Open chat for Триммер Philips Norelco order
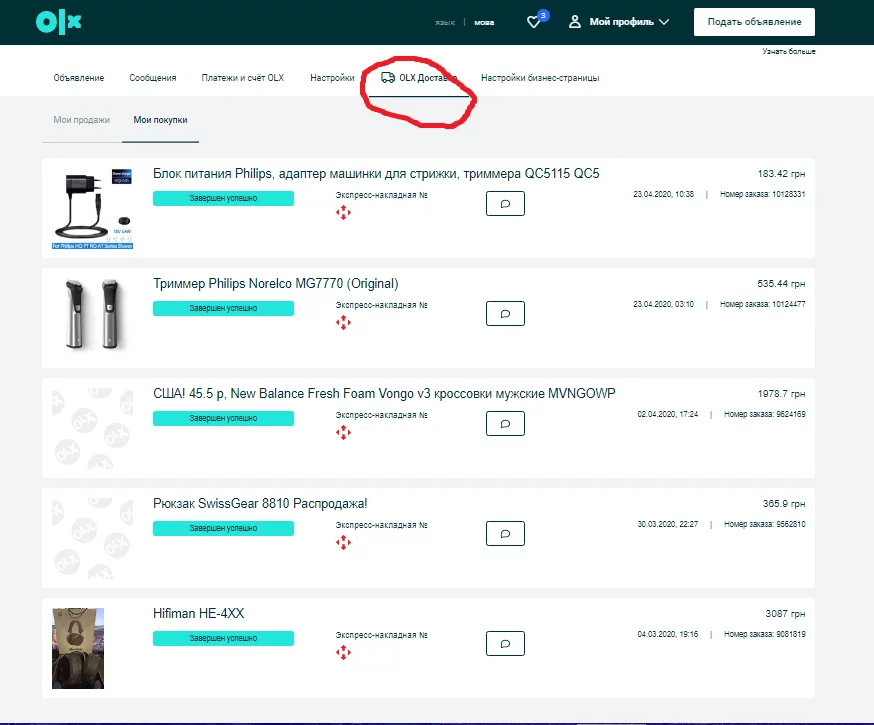This screenshot has width=874, height=725. 505,313
